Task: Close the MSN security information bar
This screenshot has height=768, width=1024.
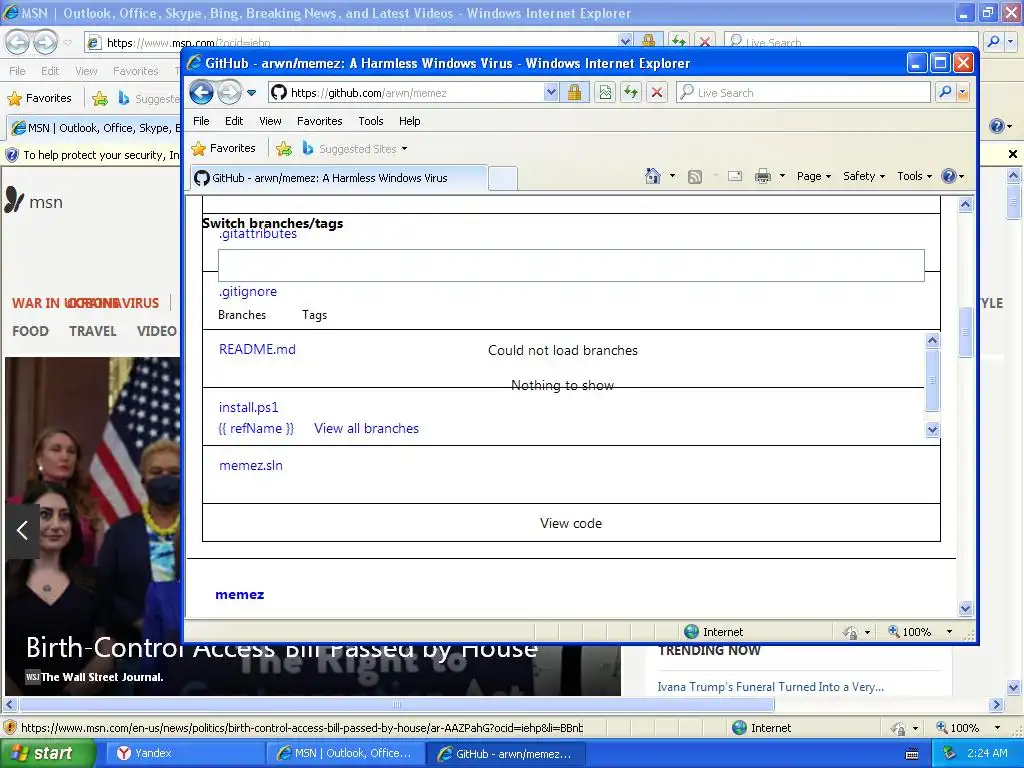Action: tap(1013, 154)
